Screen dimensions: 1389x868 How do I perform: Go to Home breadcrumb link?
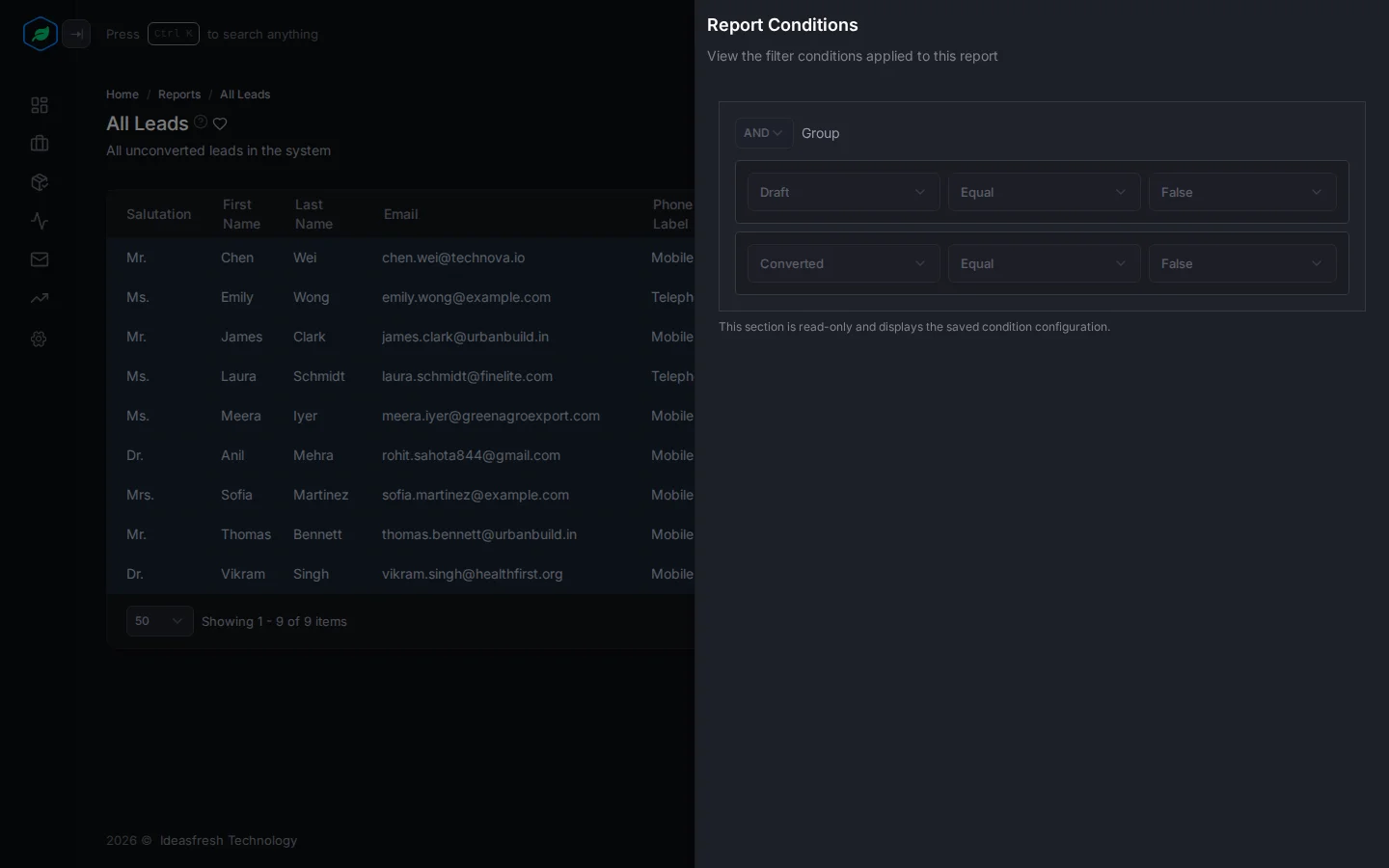tap(123, 95)
